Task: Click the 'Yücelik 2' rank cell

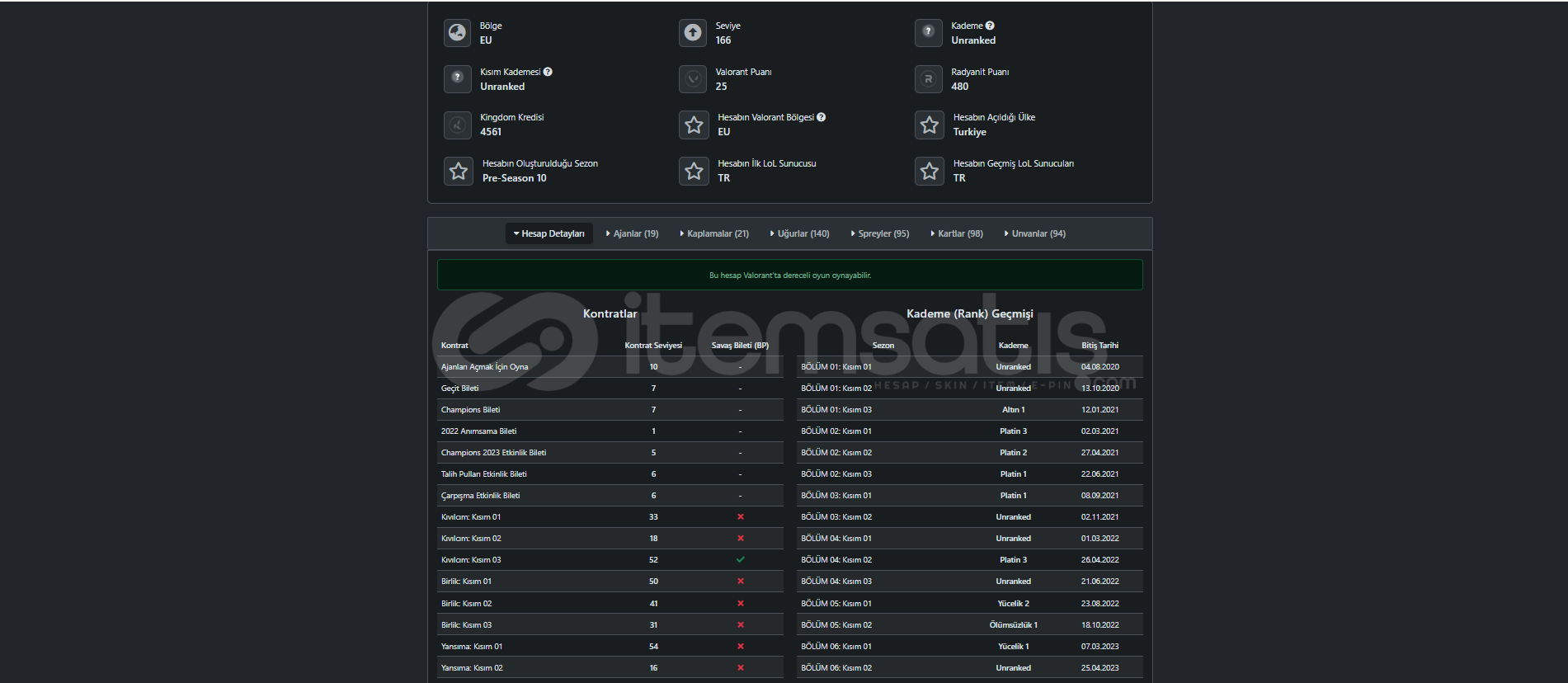Action: coord(1013,604)
